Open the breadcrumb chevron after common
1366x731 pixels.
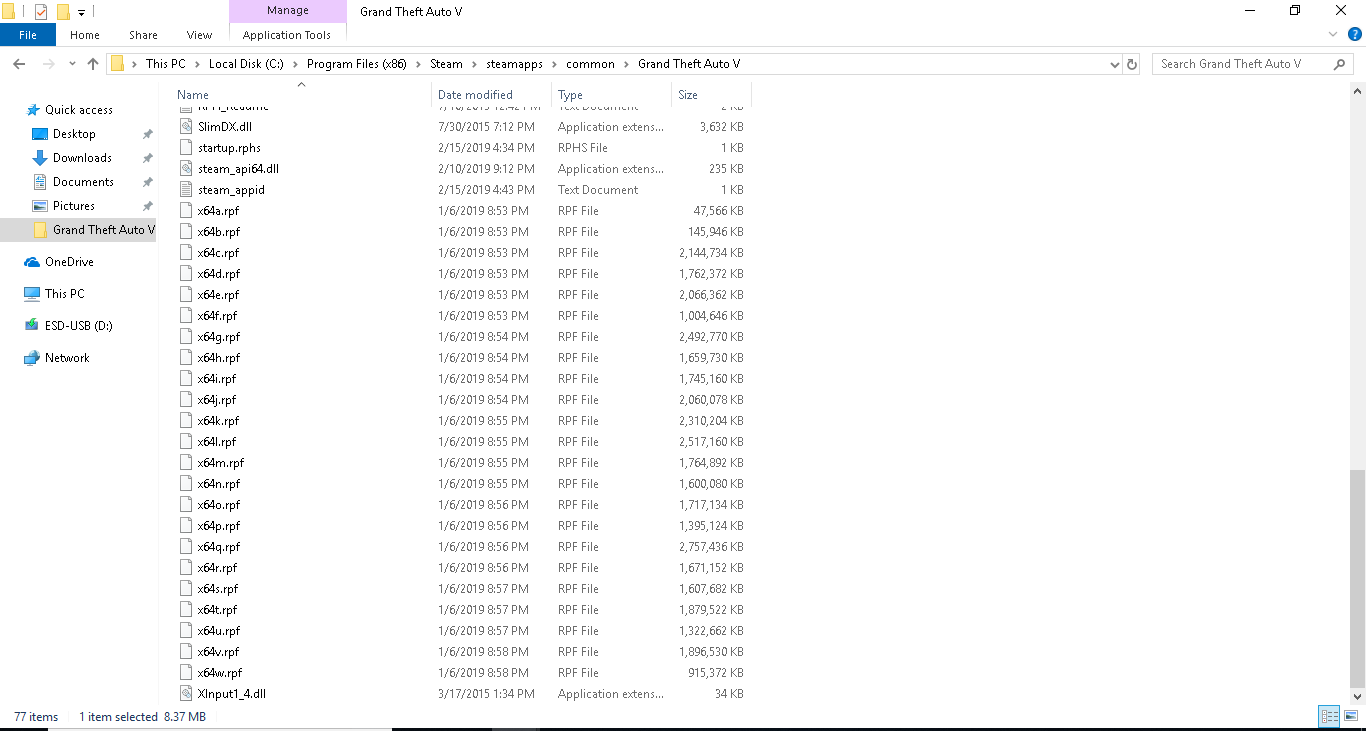626,64
